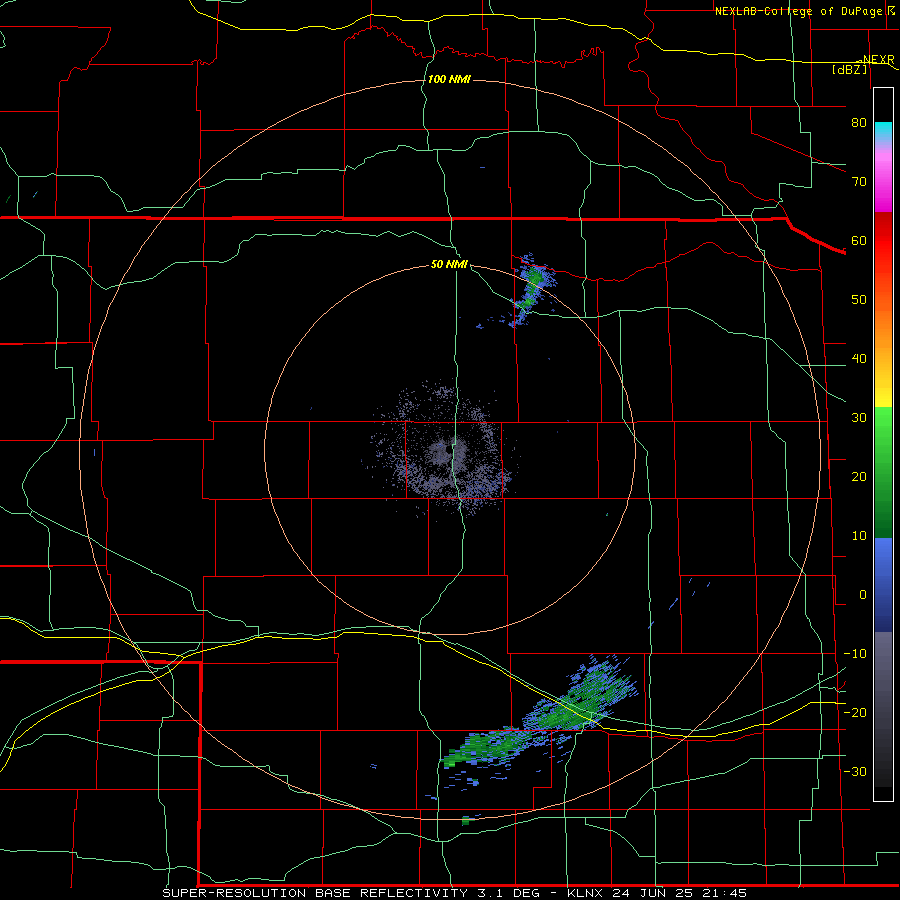Click the '-20' value on dBZ scale
Screen dimensions: 900x900
(855, 713)
